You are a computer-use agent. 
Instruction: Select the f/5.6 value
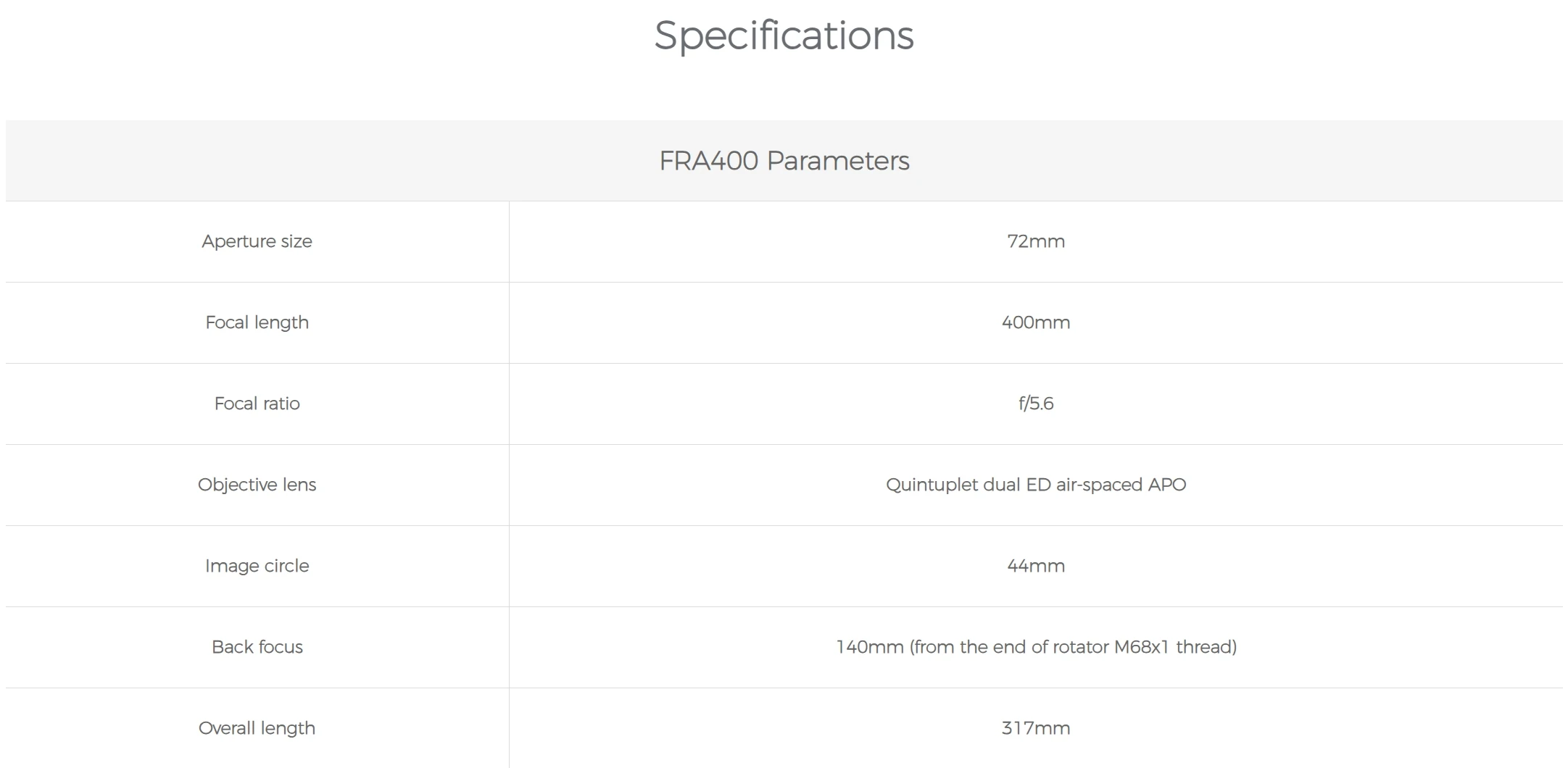point(1036,404)
